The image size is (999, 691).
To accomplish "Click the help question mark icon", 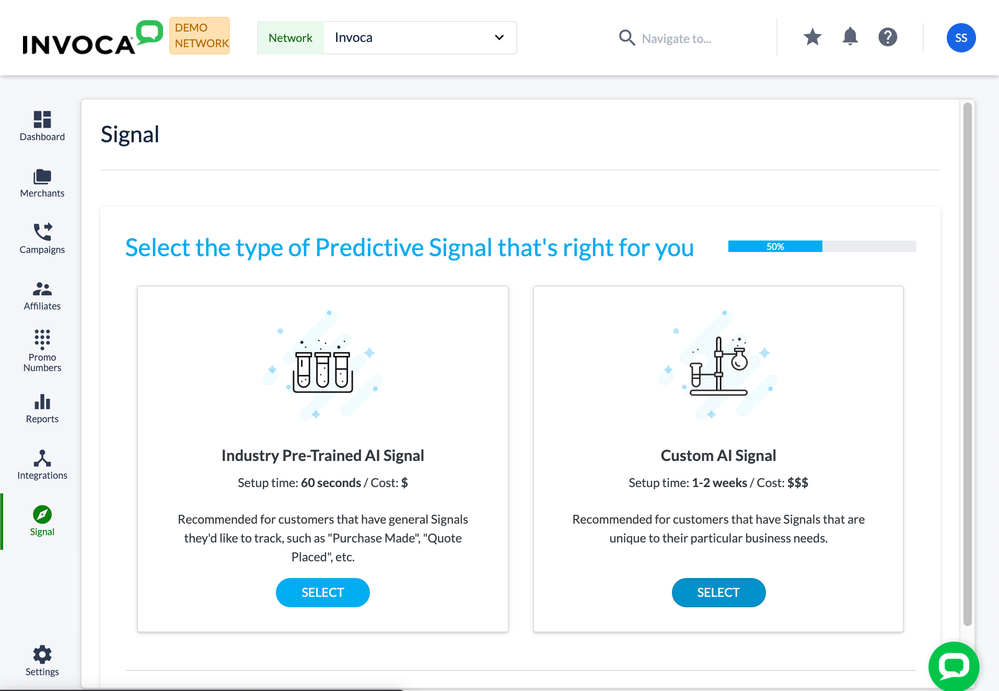I will 887,37.
